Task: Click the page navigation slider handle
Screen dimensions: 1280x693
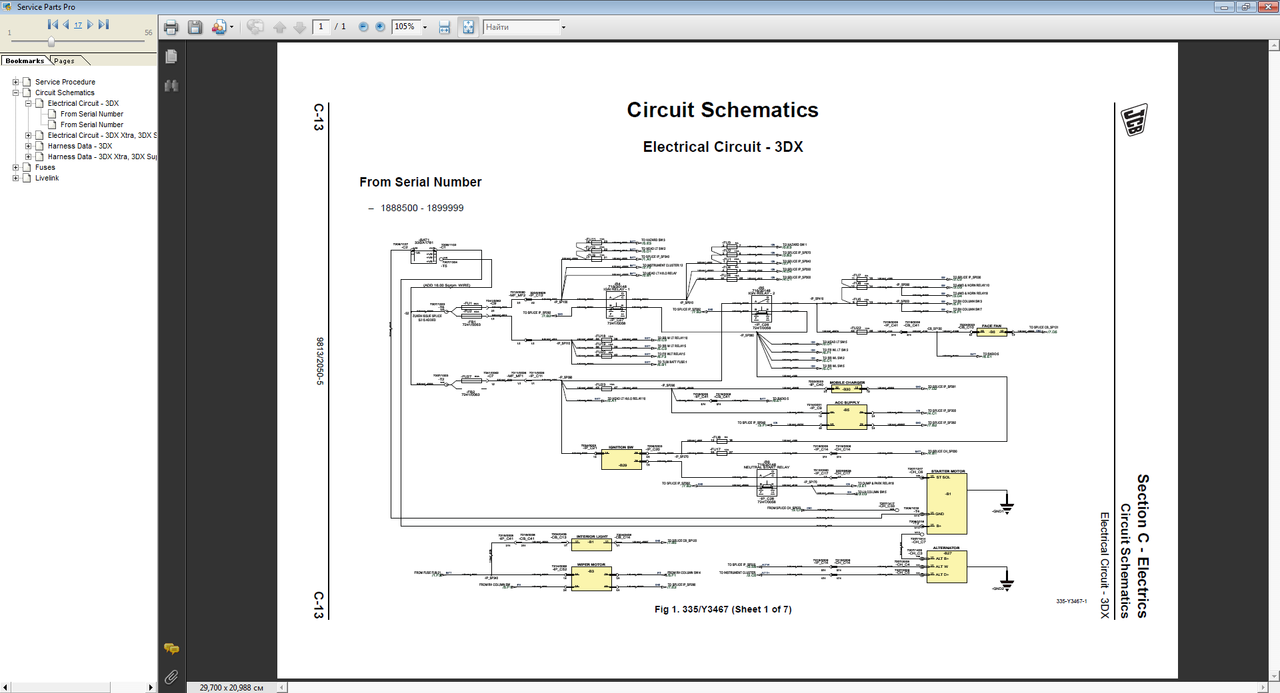Action: point(52,41)
